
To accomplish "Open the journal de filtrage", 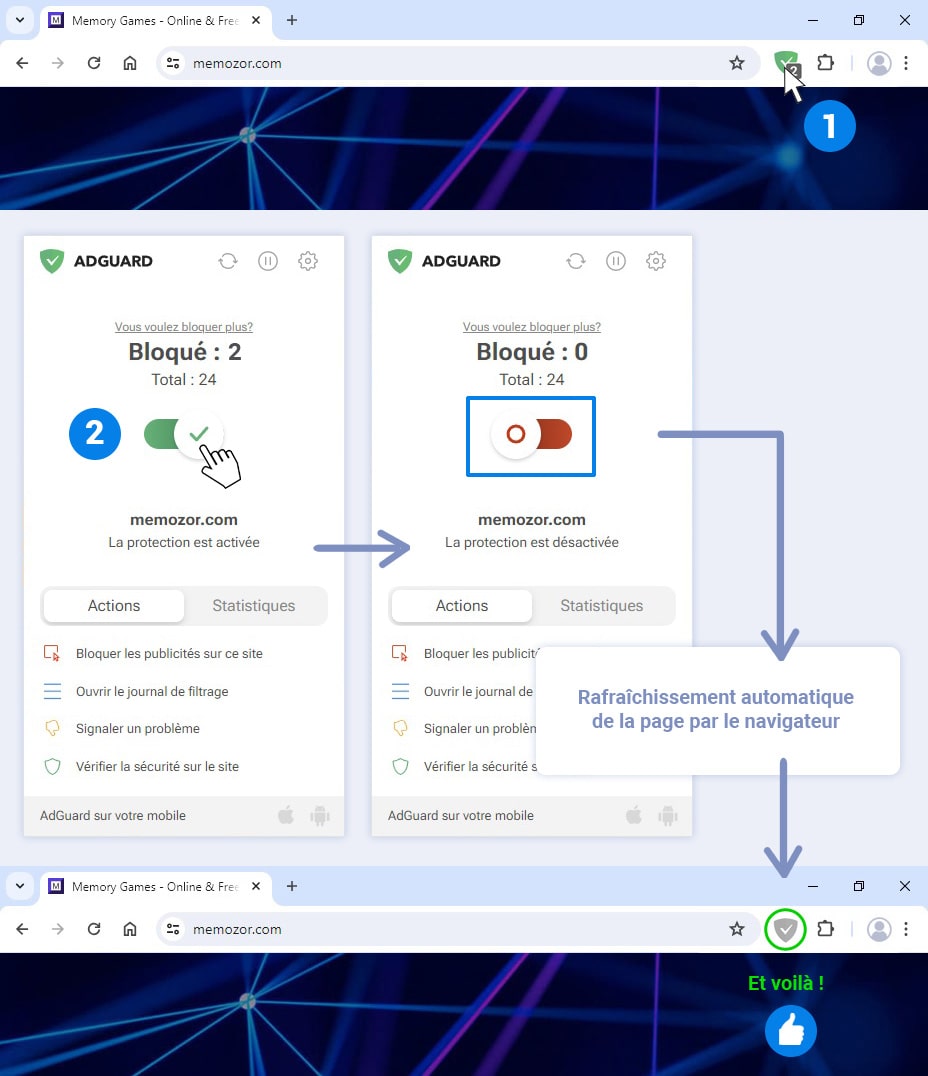I will tap(153, 691).
